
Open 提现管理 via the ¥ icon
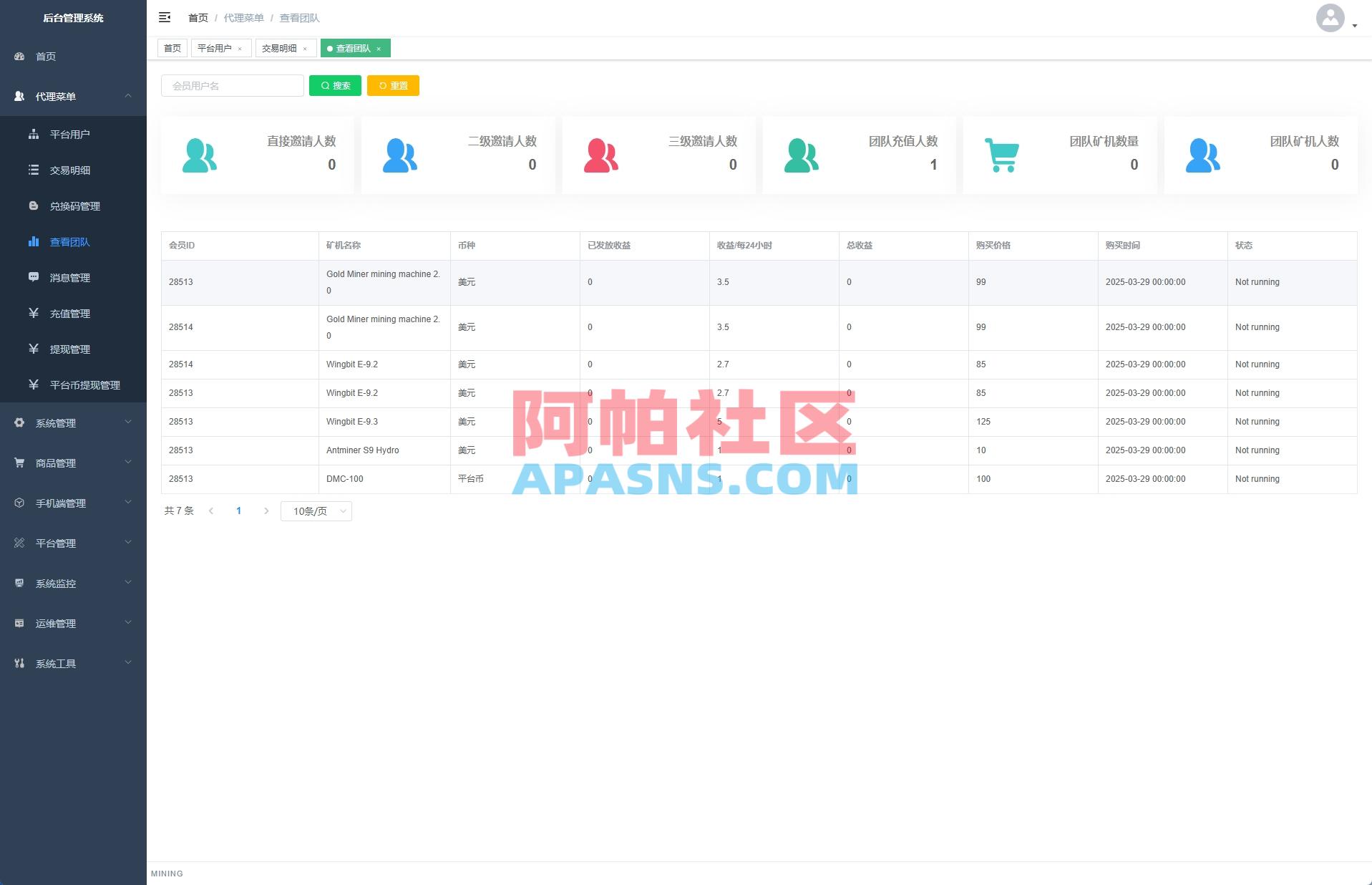click(x=34, y=349)
